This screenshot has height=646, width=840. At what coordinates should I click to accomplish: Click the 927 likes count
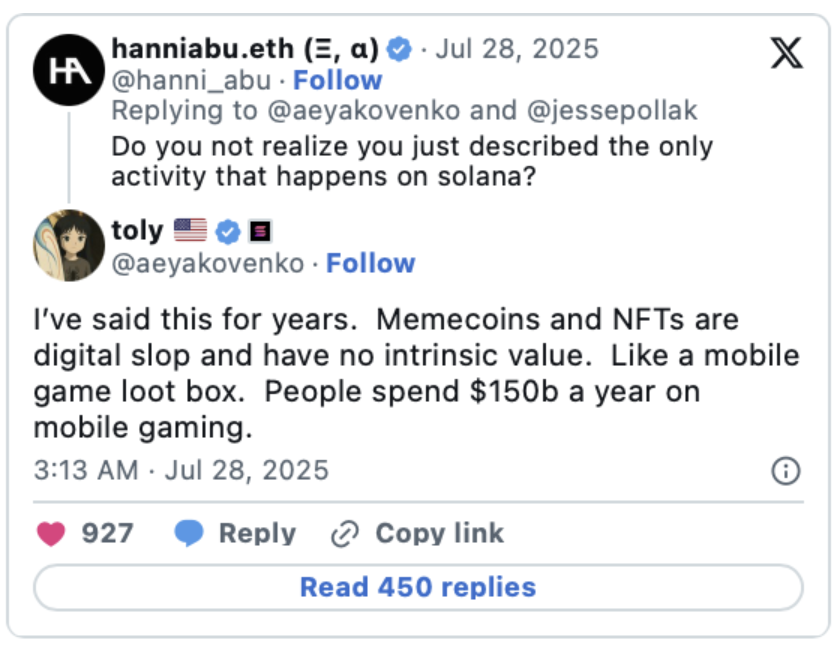[x=107, y=534]
